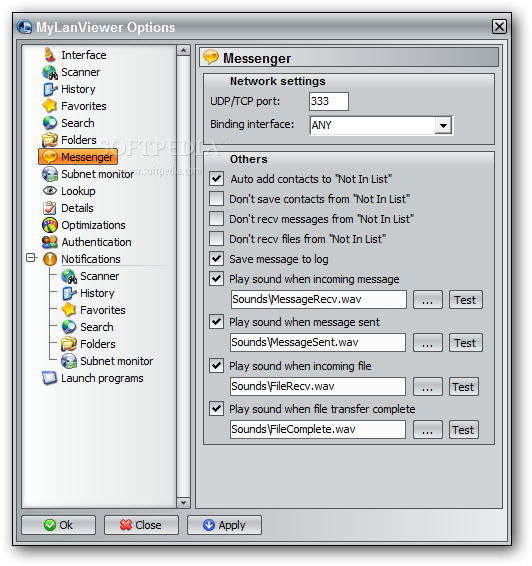Click the top-level Scanner globe icon
The height and width of the screenshot is (566, 532).
tap(50, 72)
